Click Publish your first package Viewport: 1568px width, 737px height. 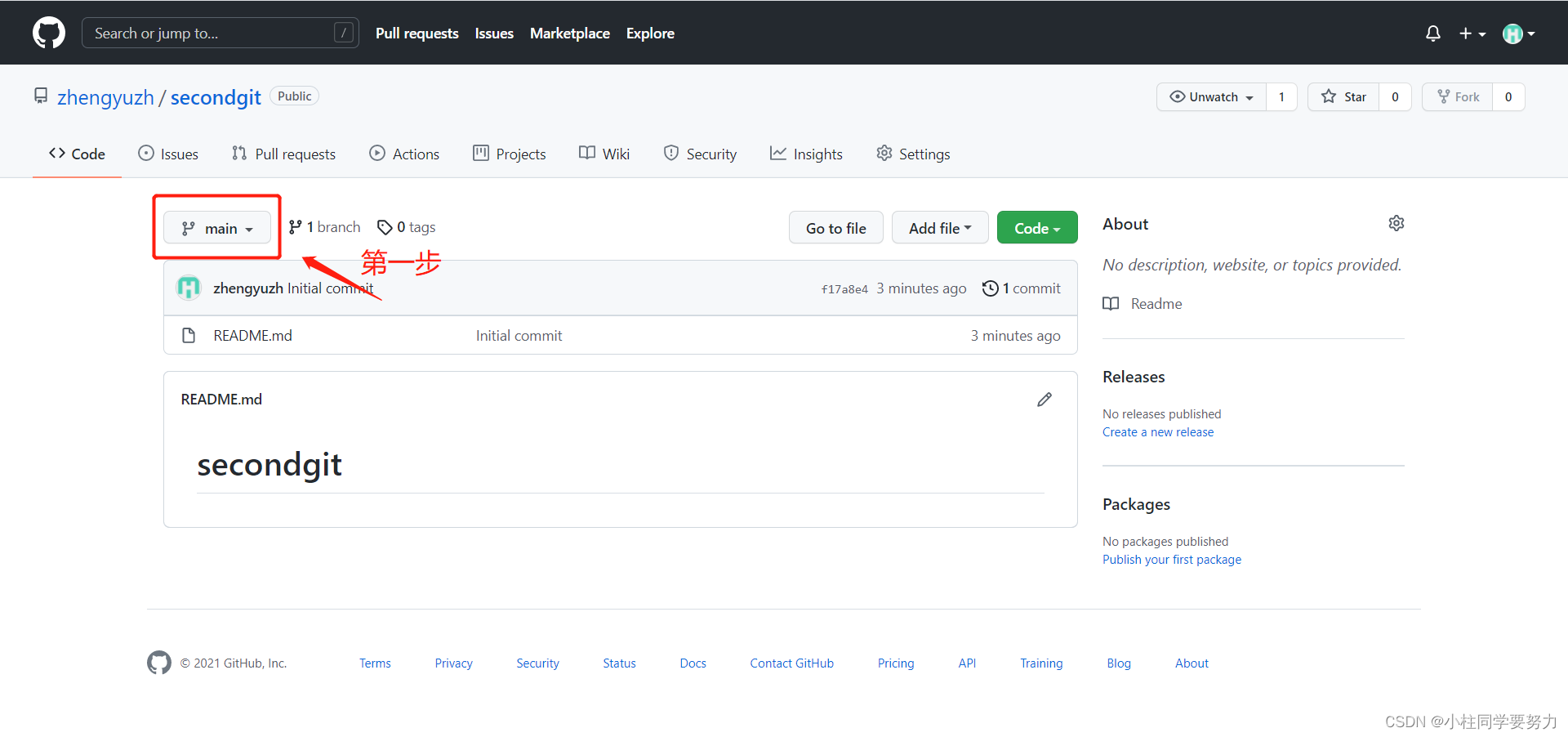tap(1172, 560)
